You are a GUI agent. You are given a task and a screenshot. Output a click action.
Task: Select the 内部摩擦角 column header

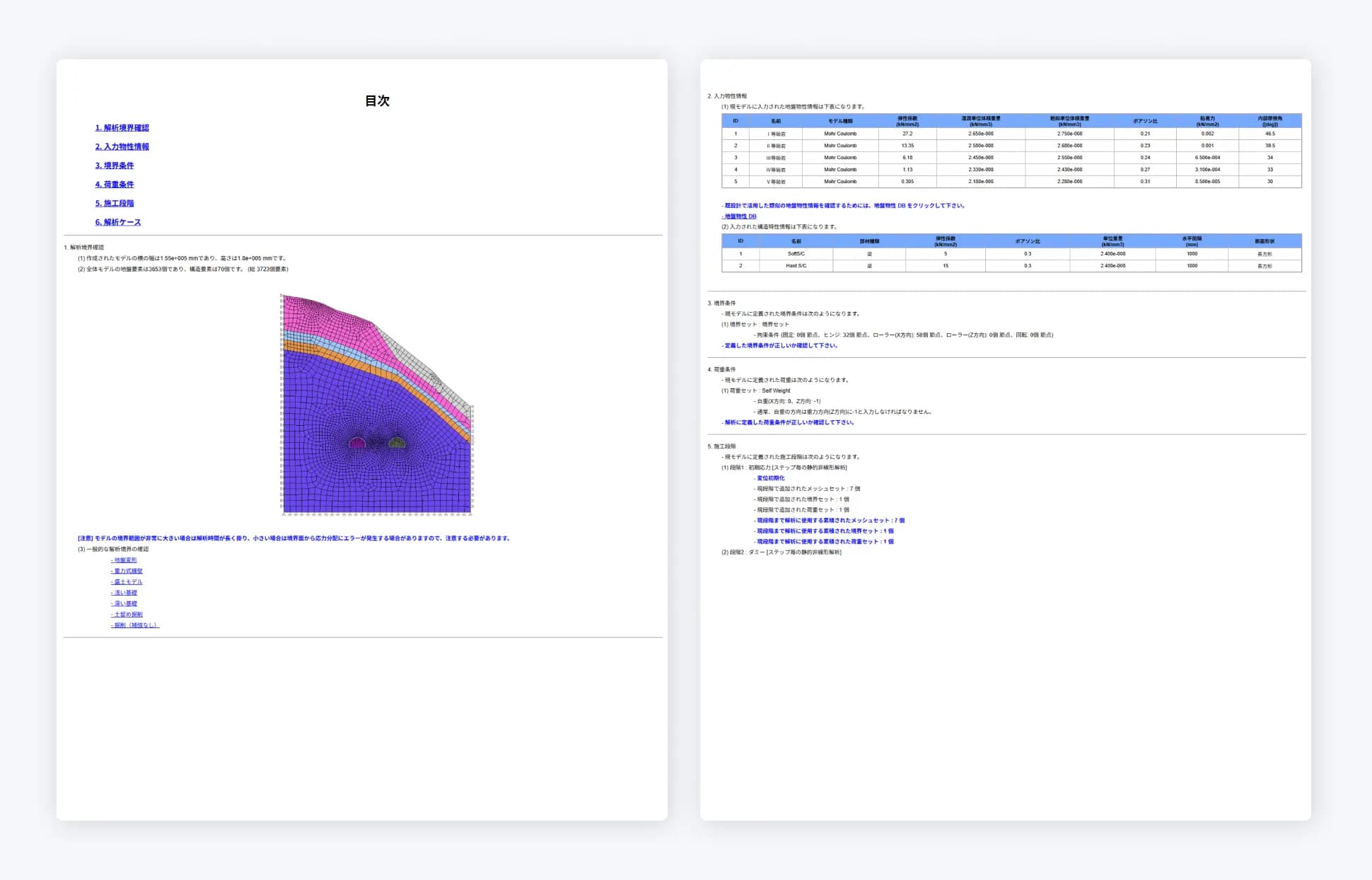tap(1270, 121)
